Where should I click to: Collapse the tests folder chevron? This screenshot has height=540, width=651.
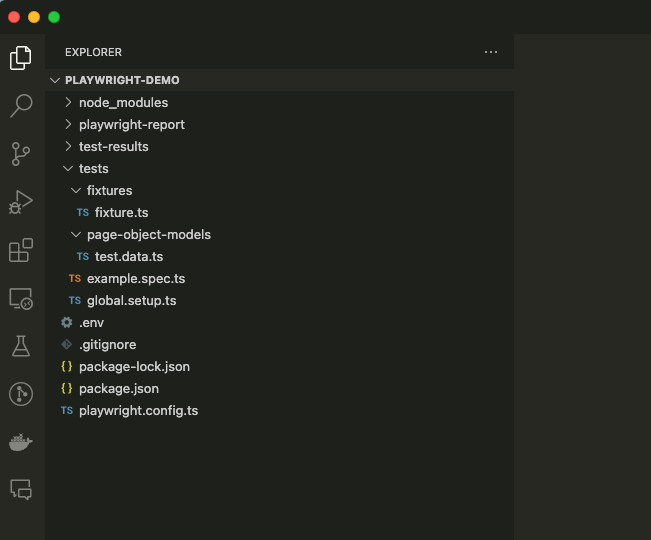[x=68, y=169]
